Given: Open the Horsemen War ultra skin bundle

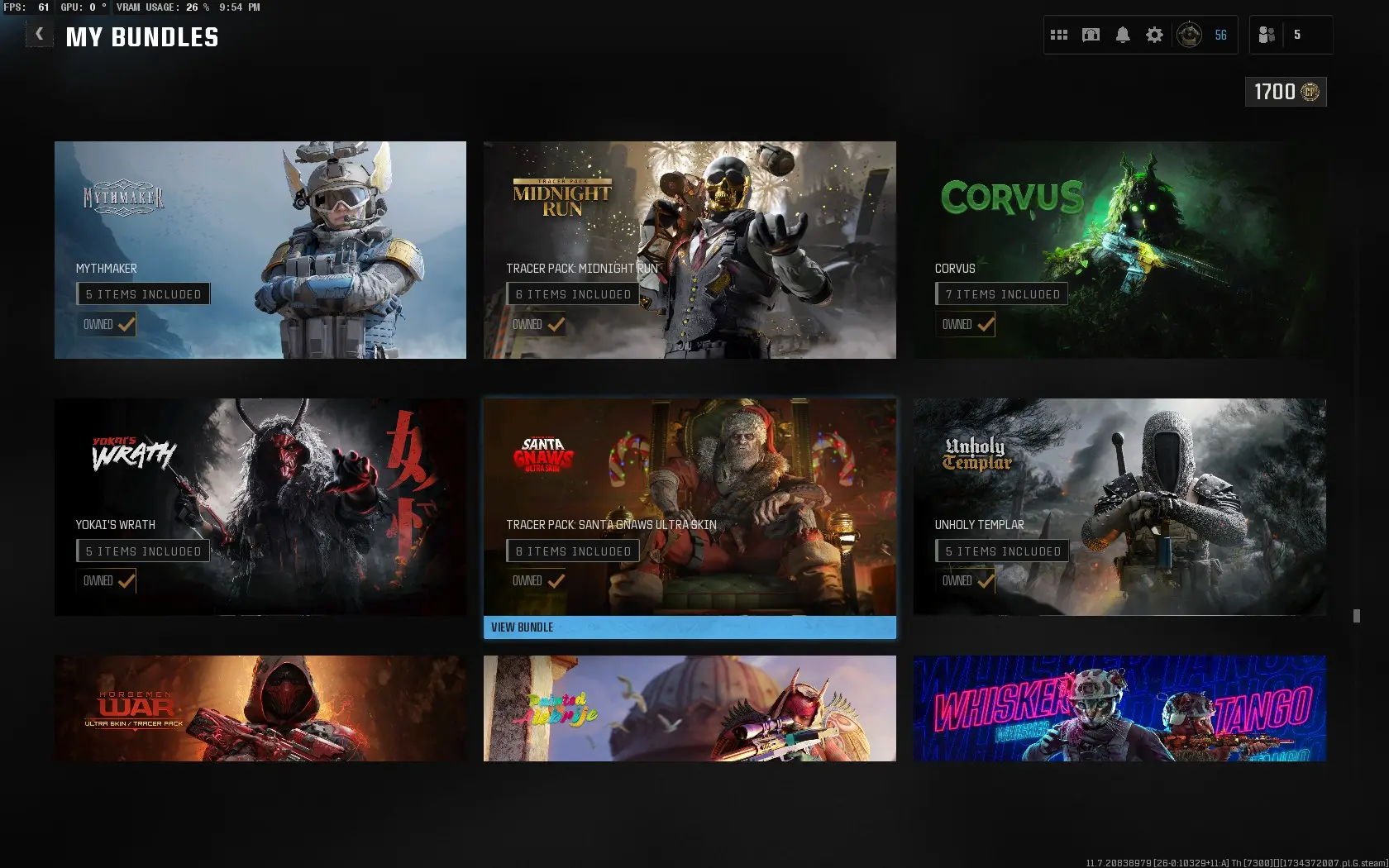Looking at the screenshot, I should pos(260,708).
